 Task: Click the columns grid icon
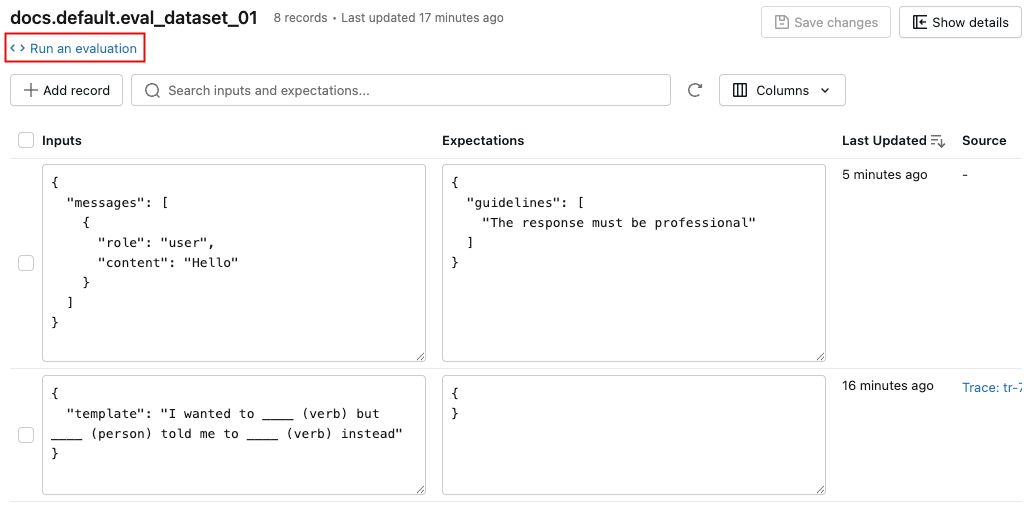point(740,90)
